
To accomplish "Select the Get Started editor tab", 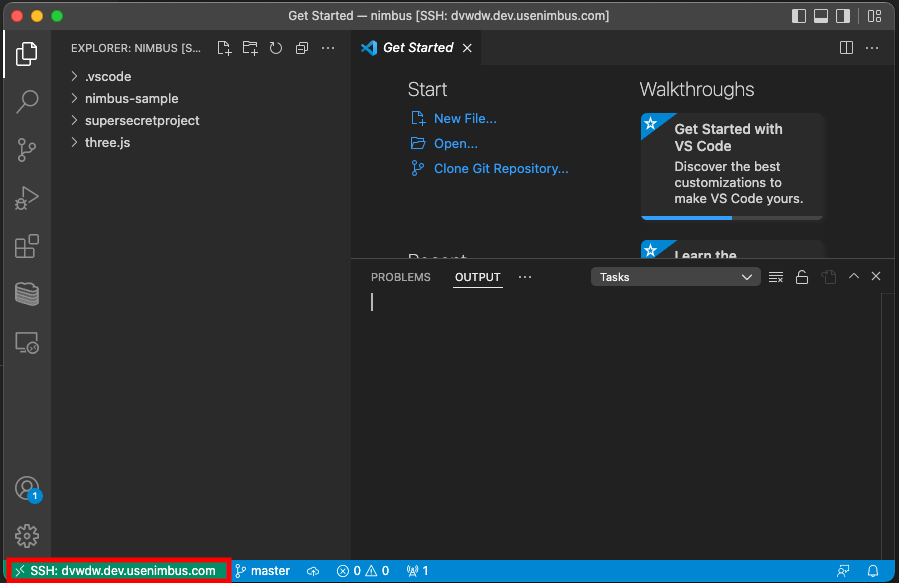I will pyautogui.click(x=417, y=48).
